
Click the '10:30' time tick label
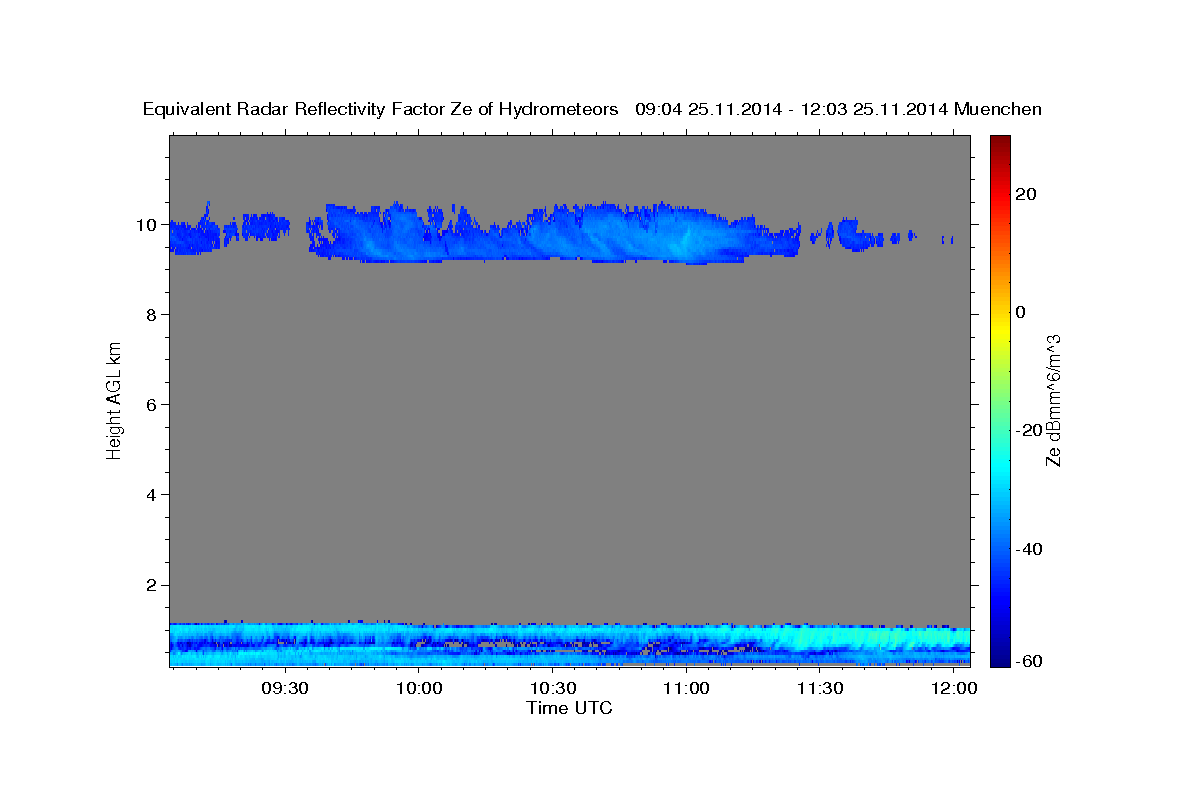553,689
